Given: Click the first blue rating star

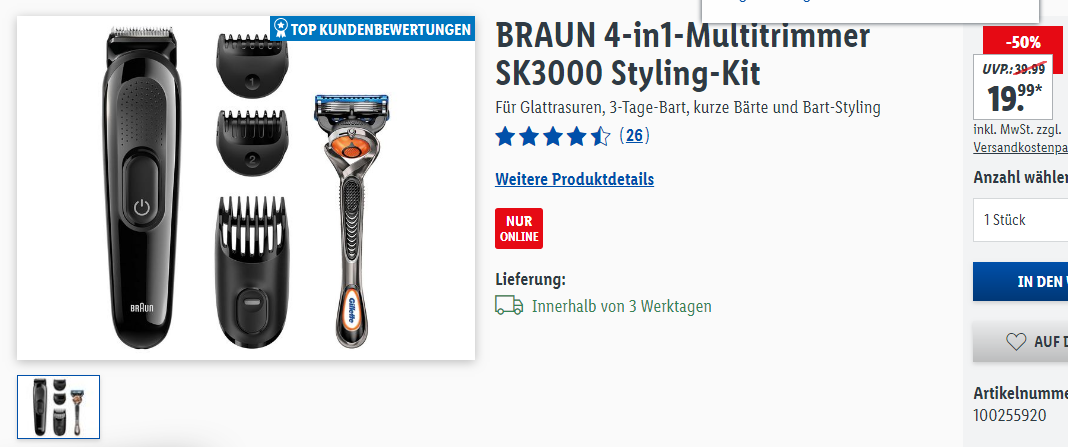Looking at the screenshot, I should (x=505, y=136).
